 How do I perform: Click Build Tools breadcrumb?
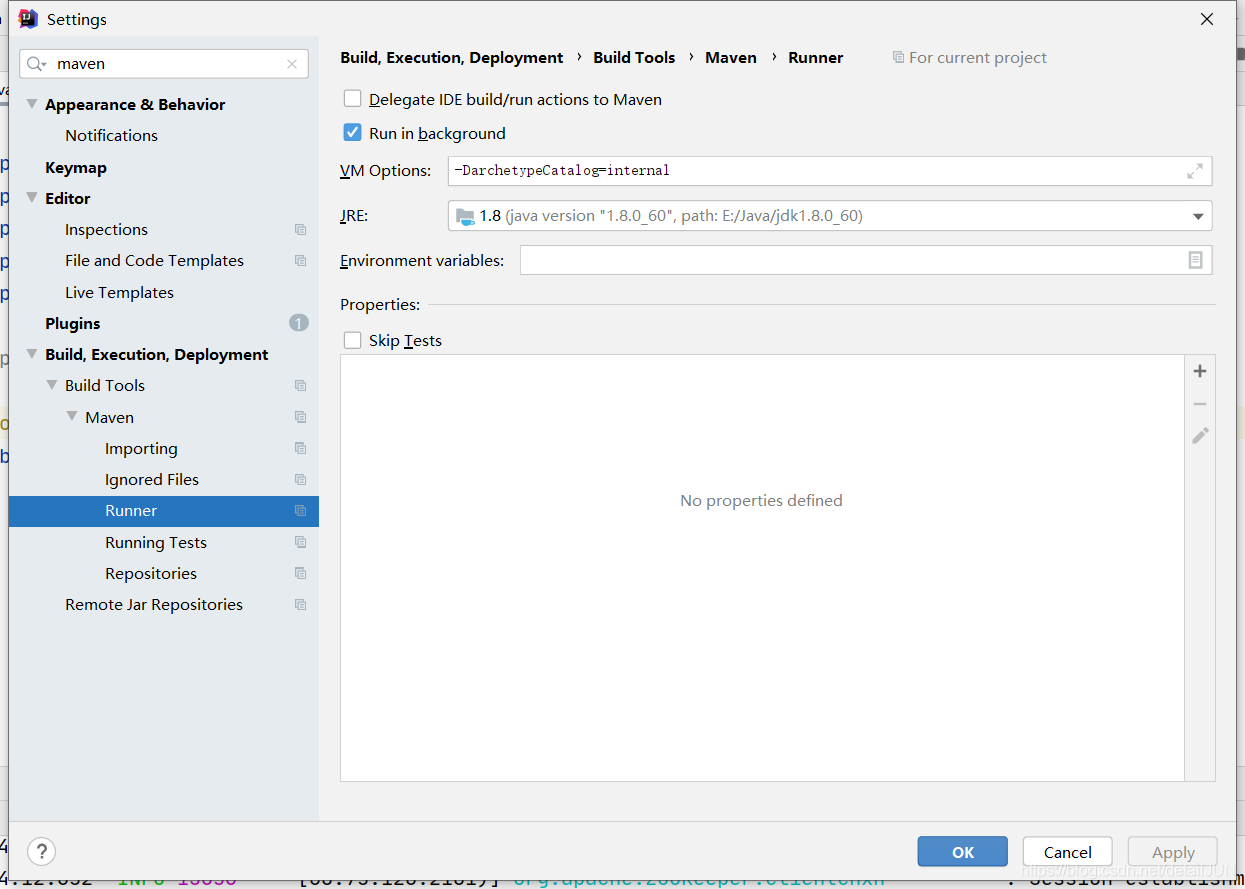click(634, 58)
